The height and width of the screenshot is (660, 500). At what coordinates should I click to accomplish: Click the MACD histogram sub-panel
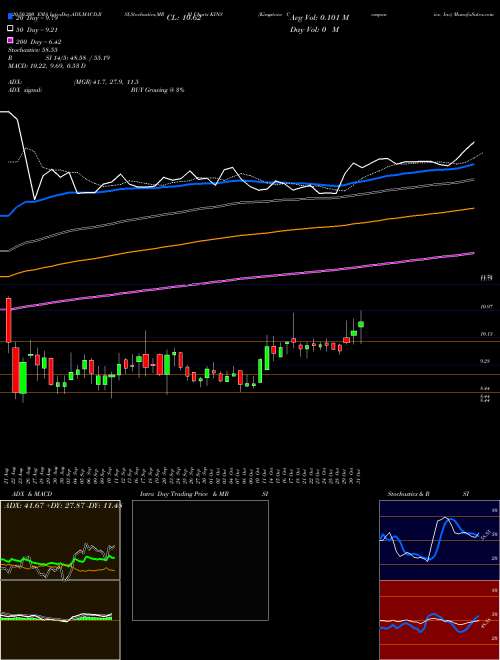pyautogui.click(x=60, y=620)
